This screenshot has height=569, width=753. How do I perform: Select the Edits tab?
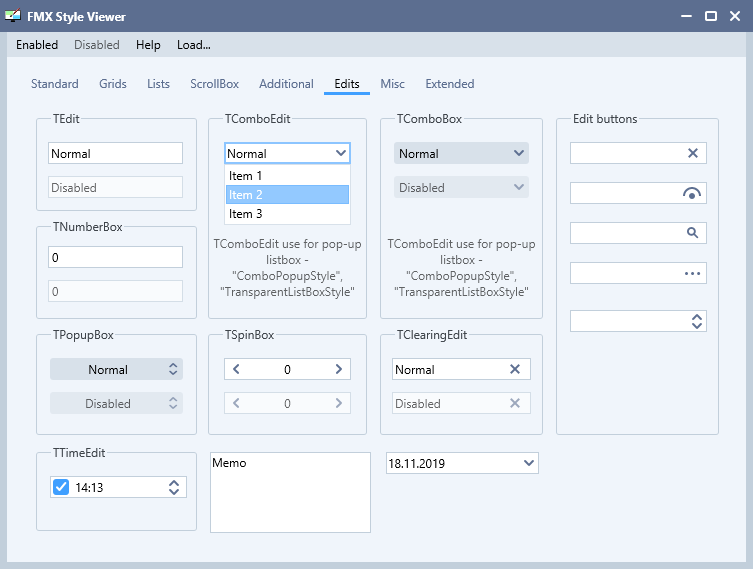[x=347, y=84]
